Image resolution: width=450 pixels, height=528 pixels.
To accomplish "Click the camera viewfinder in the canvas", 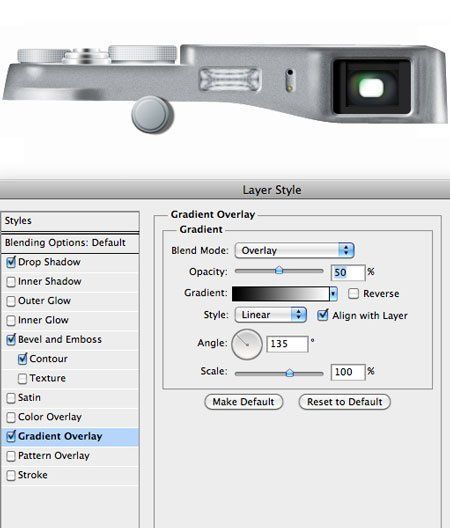I will (x=372, y=87).
